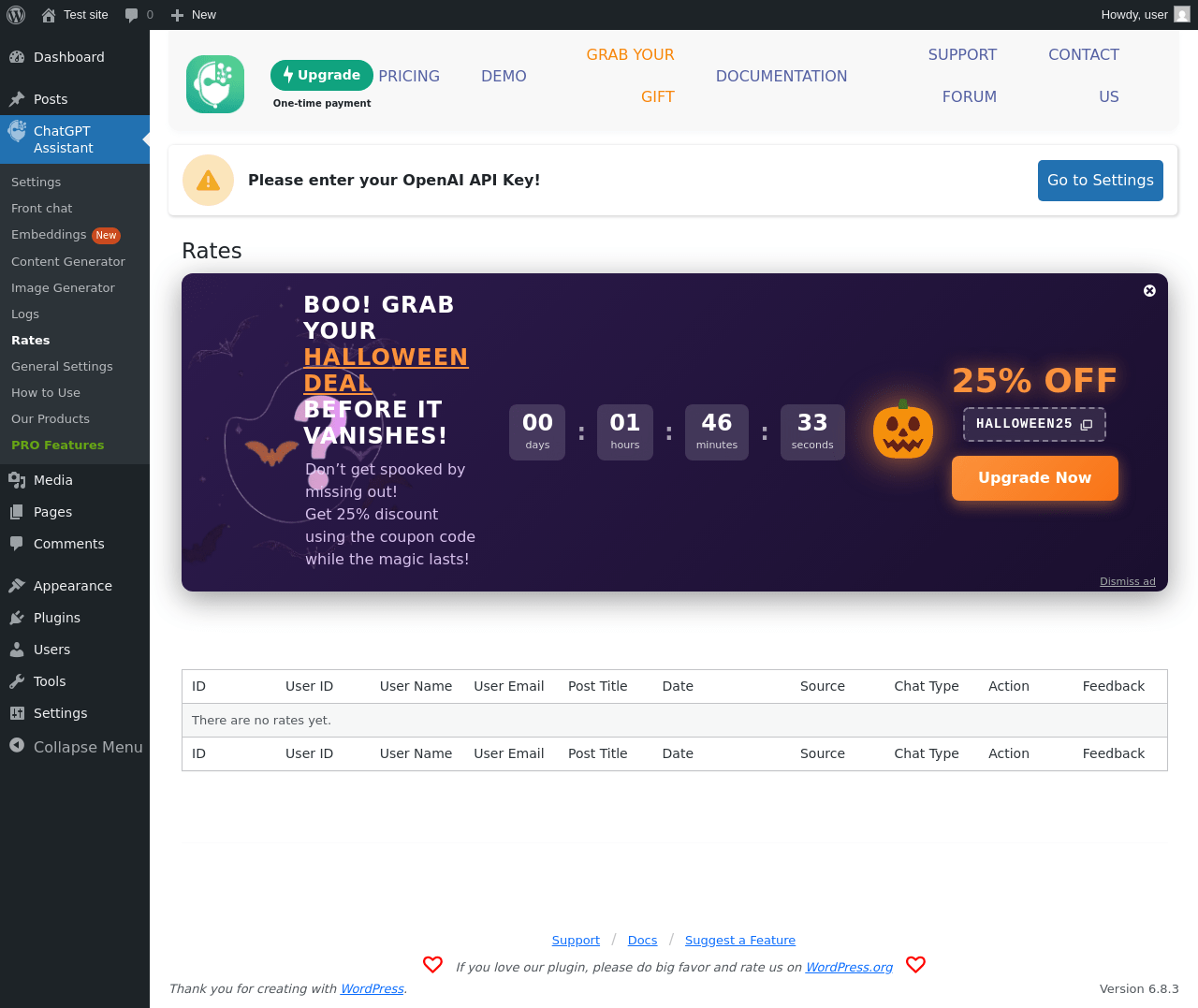Open the DOCUMENTATION link in header
The image size is (1198, 1008).
coord(782,77)
